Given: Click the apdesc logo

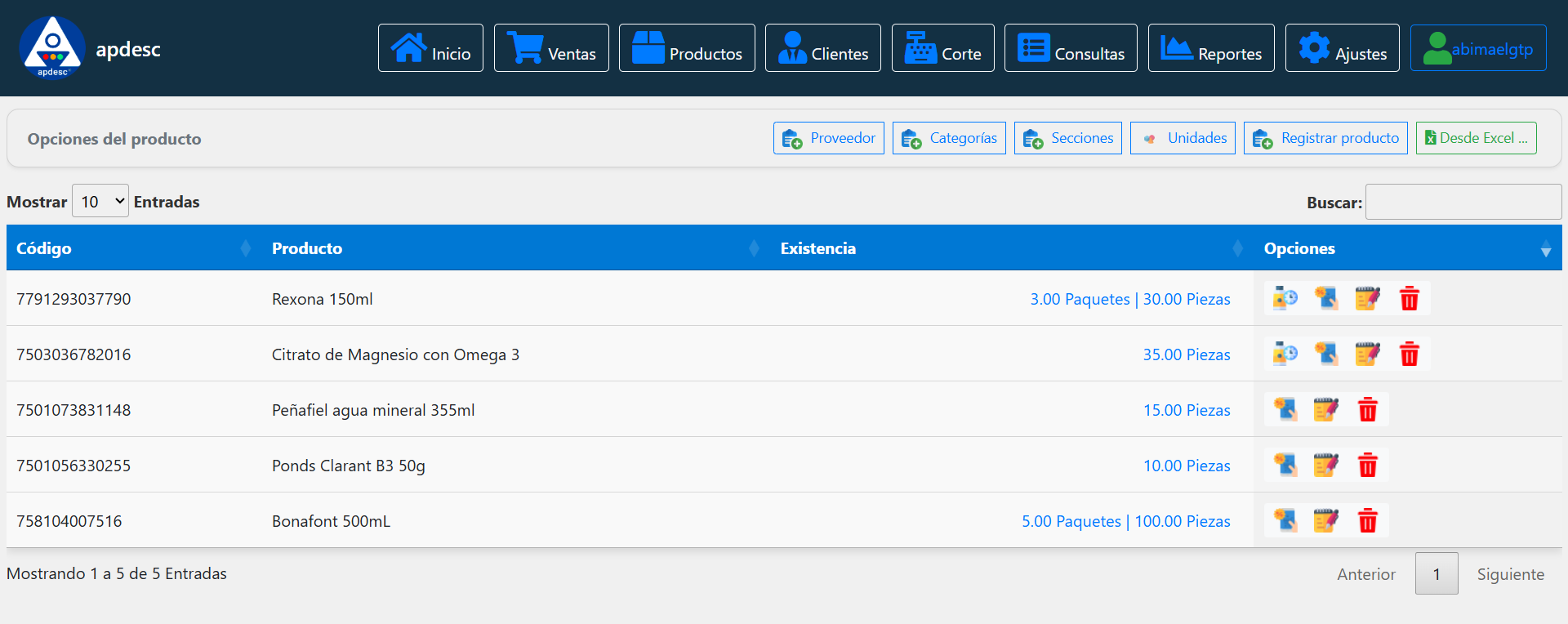Looking at the screenshot, I should (52, 48).
